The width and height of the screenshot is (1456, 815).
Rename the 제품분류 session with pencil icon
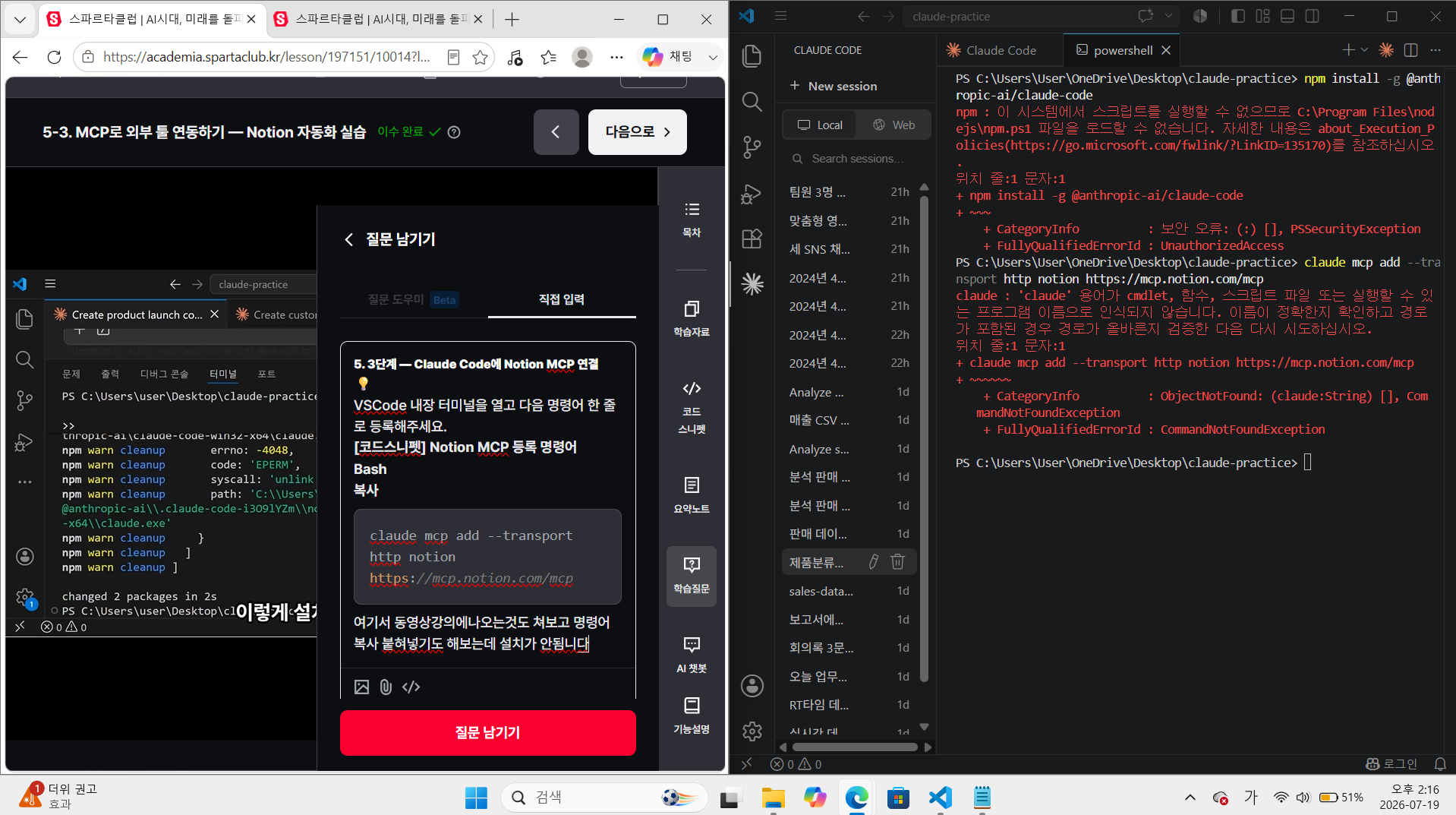[x=874, y=562]
